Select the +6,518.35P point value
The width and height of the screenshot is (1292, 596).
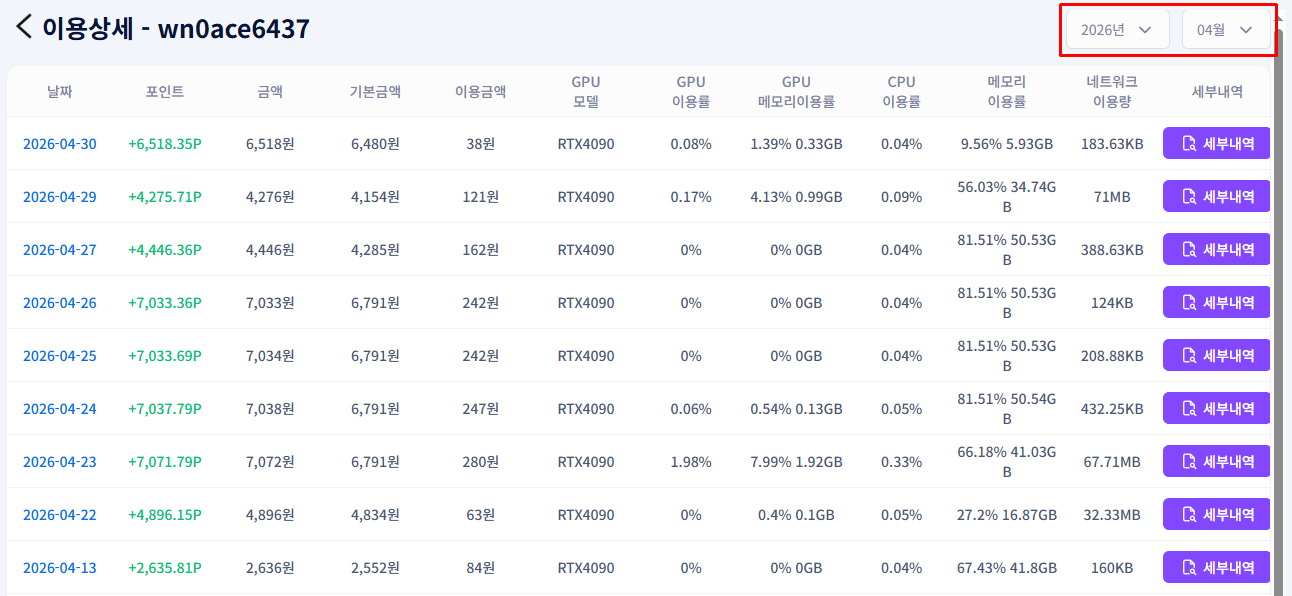point(165,144)
